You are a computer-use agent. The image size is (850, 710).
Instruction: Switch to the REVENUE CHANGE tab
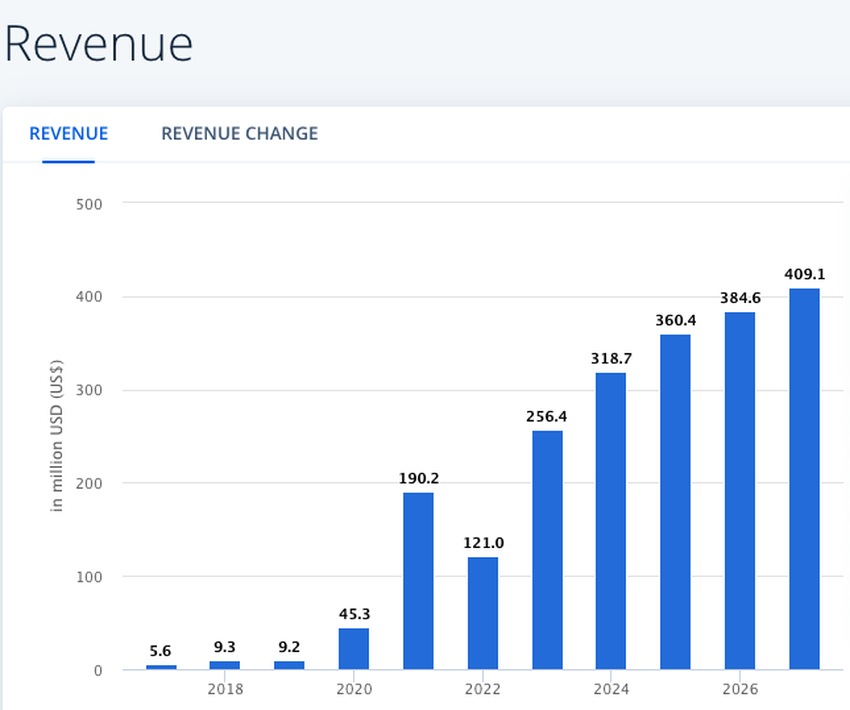pos(239,133)
